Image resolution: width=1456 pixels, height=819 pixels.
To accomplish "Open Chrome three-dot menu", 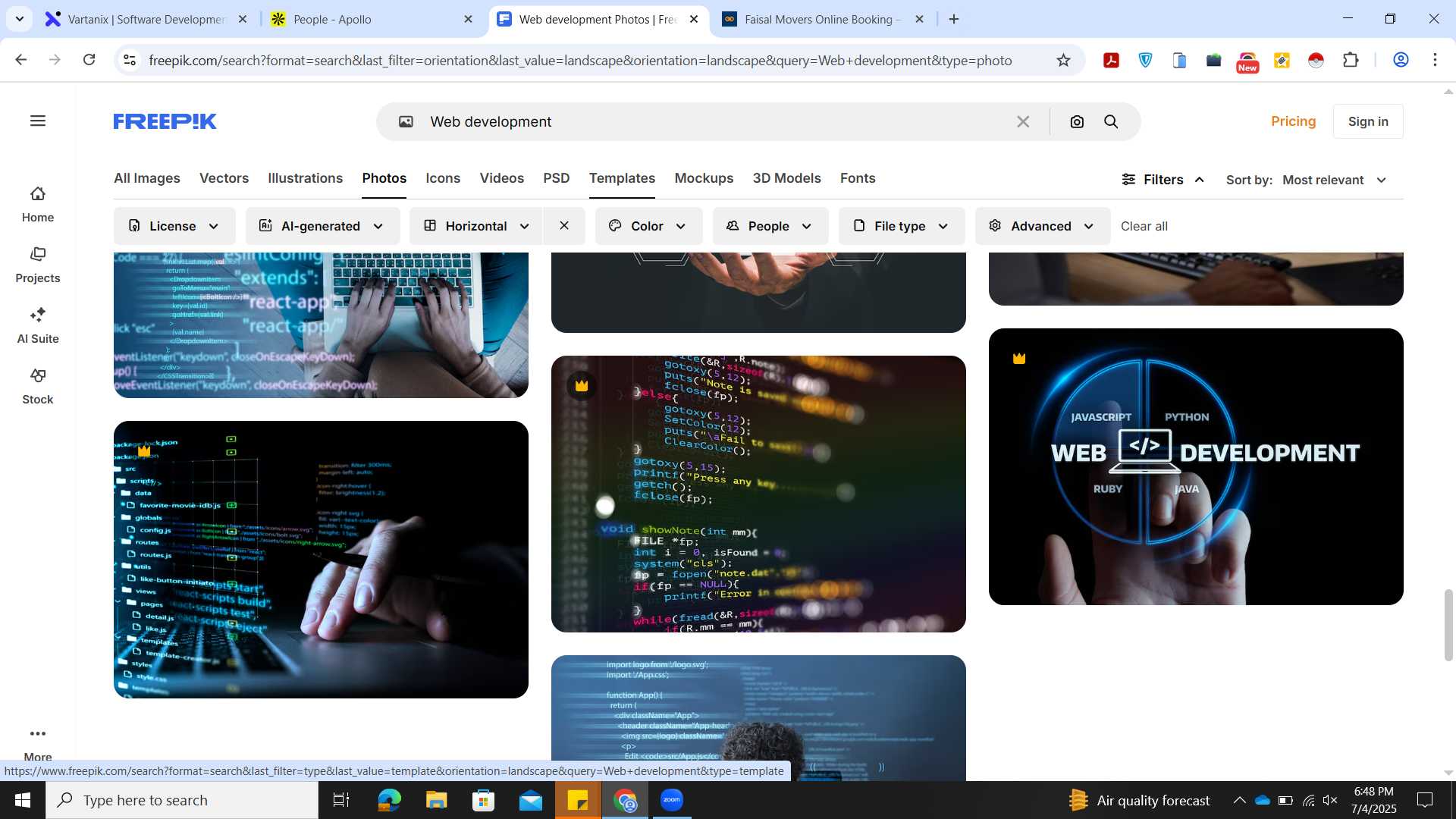I will pyautogui.click(x=1435, y=60).
